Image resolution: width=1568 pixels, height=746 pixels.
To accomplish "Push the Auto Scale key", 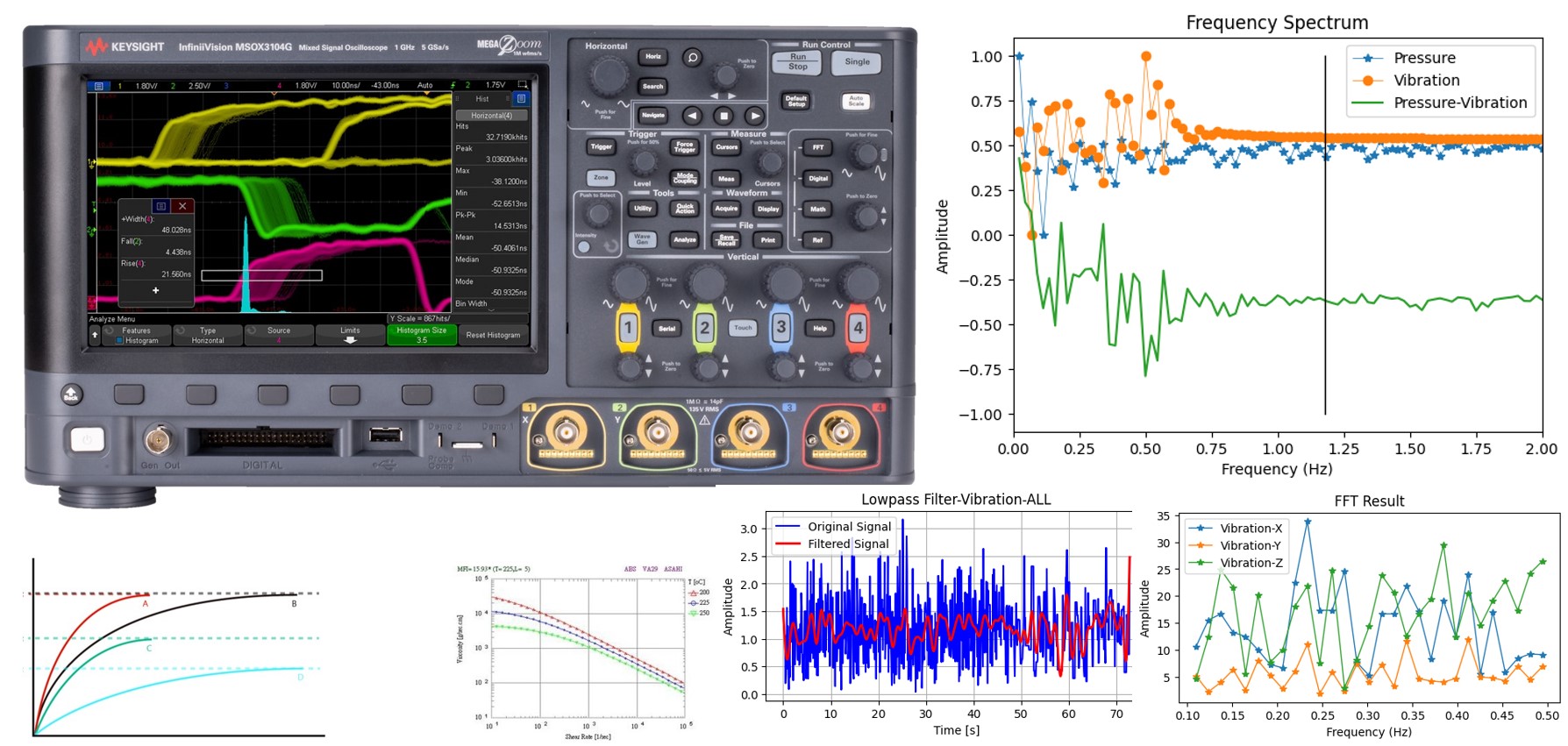I will click(857, 102).
